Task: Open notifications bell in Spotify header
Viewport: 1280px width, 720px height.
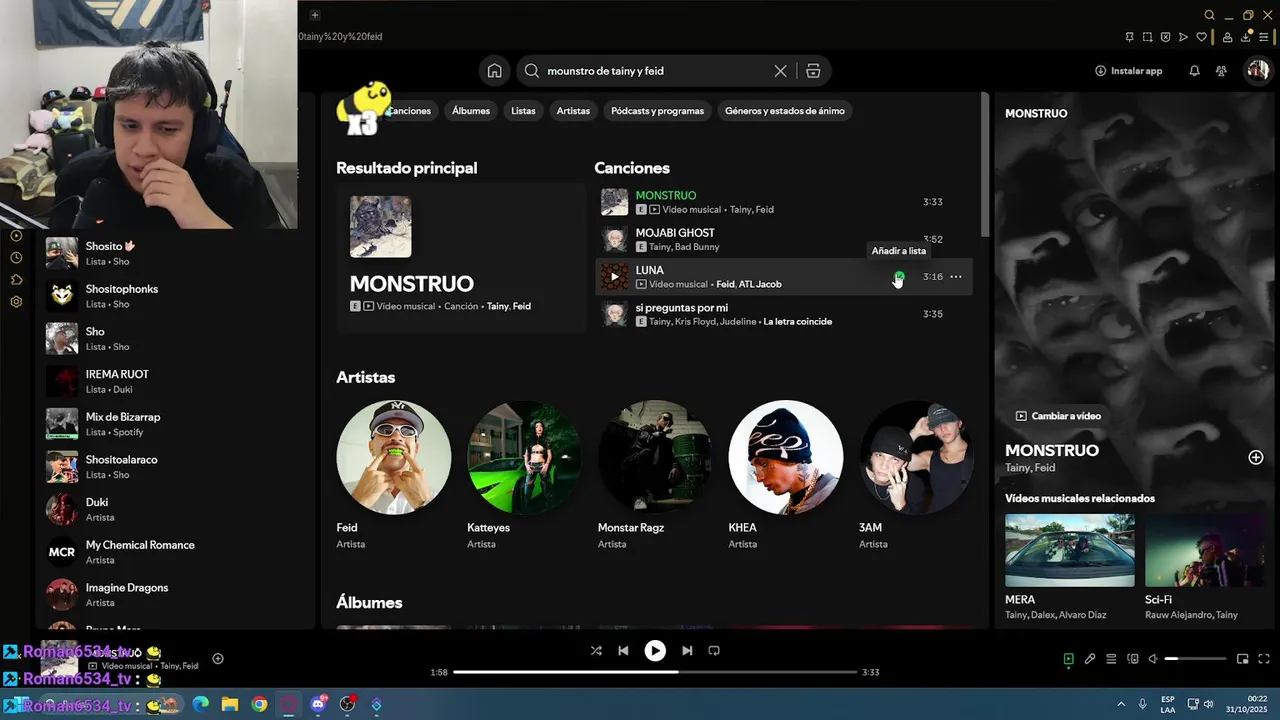Action: [x=1194, y=71]
